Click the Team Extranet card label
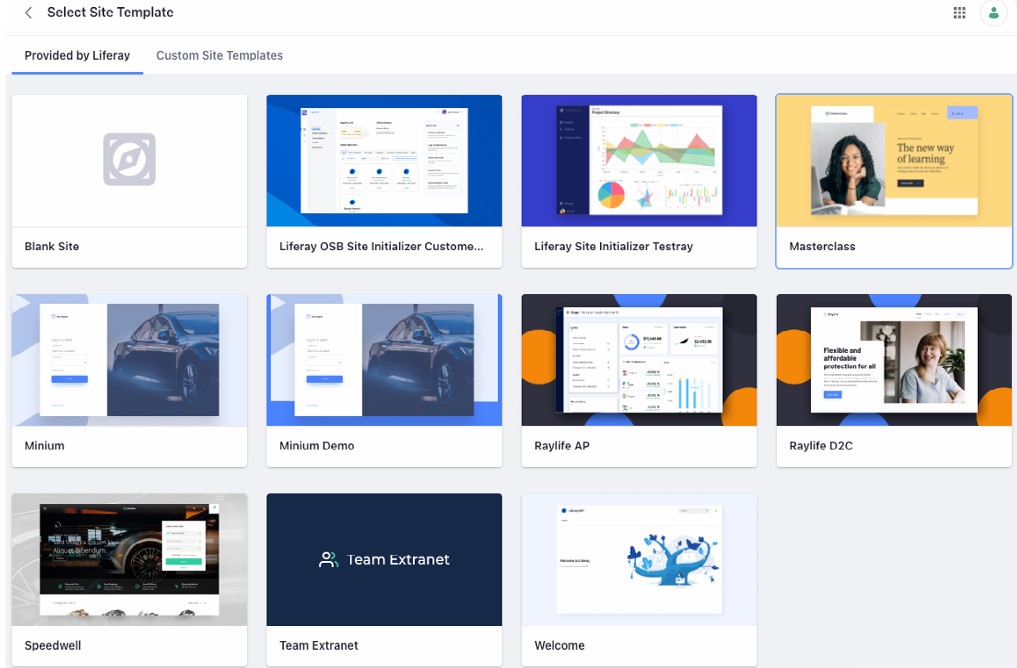Viewport: 1017px width, 668px height. (x=318, y=645)
